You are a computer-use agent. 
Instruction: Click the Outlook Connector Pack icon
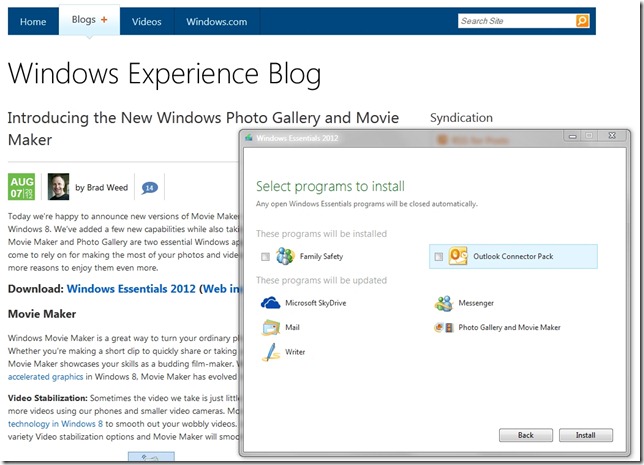click(x=459, y=257)
